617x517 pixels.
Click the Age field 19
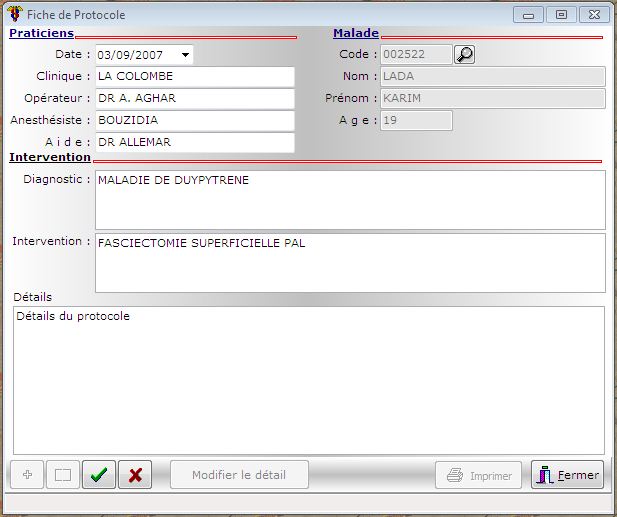[x=416, y=120]
